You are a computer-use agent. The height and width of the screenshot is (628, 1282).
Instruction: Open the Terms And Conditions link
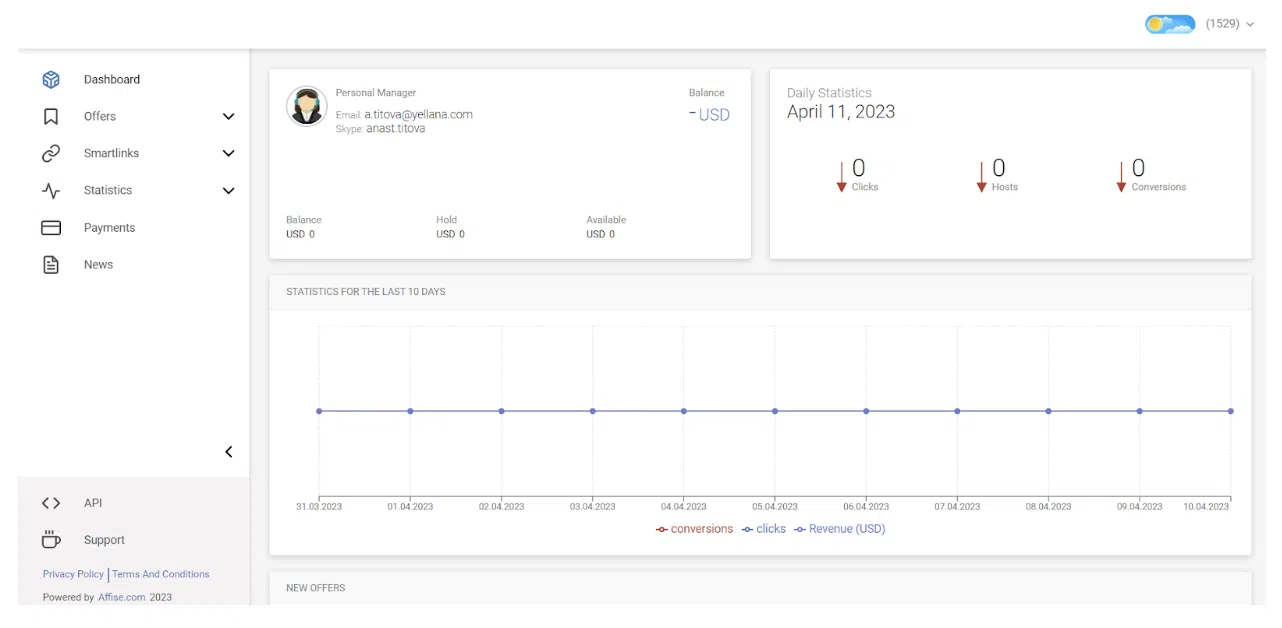click(161, 574)
